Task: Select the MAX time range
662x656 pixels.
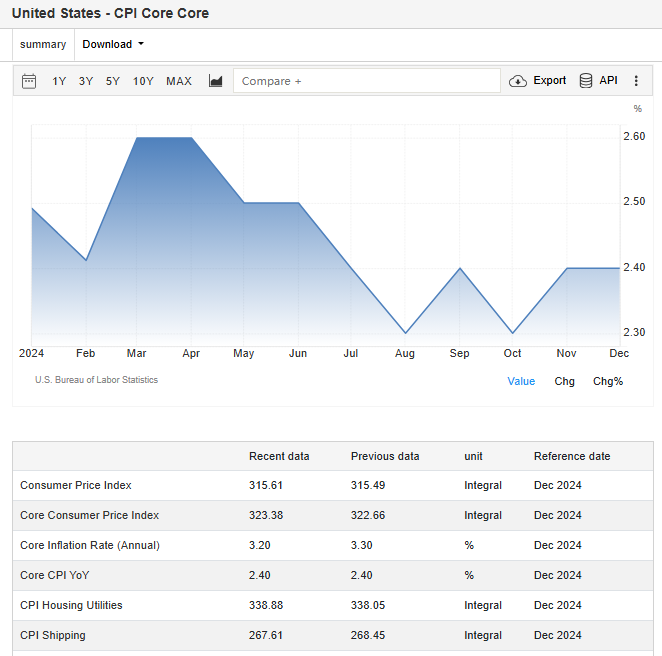Action: 179,81
